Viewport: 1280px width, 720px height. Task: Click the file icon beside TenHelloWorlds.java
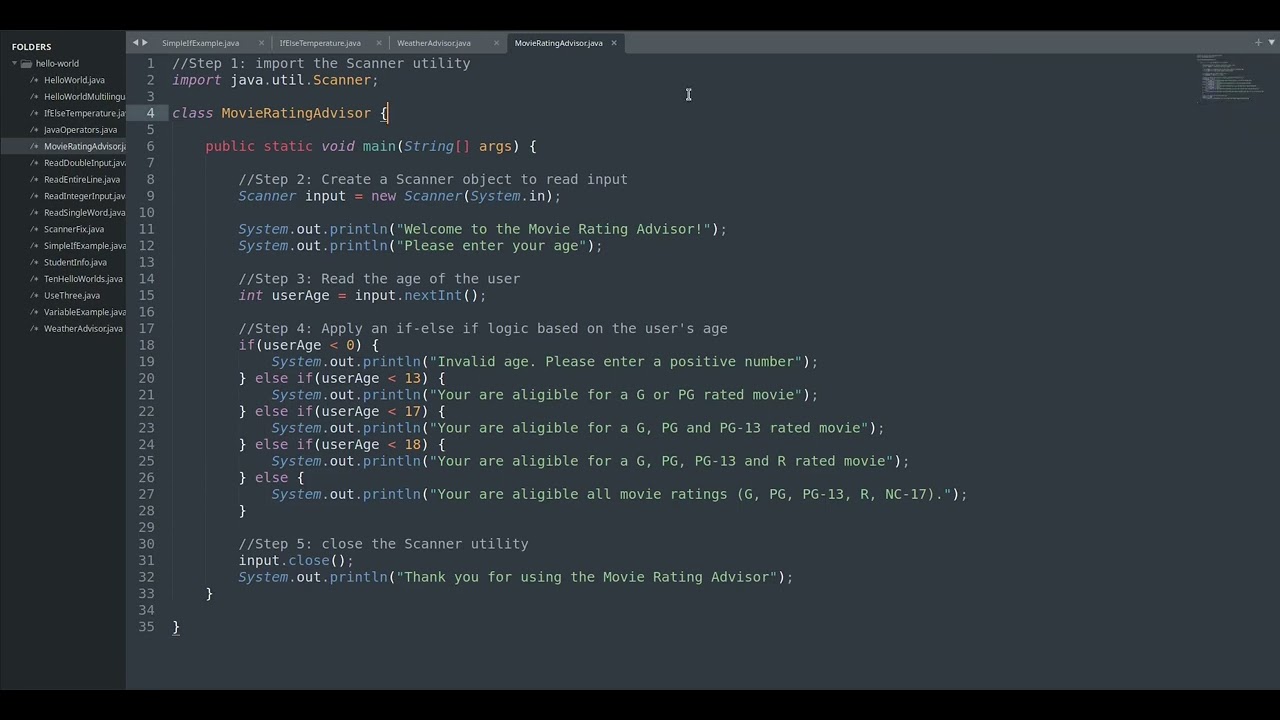[x=34, y=279]
